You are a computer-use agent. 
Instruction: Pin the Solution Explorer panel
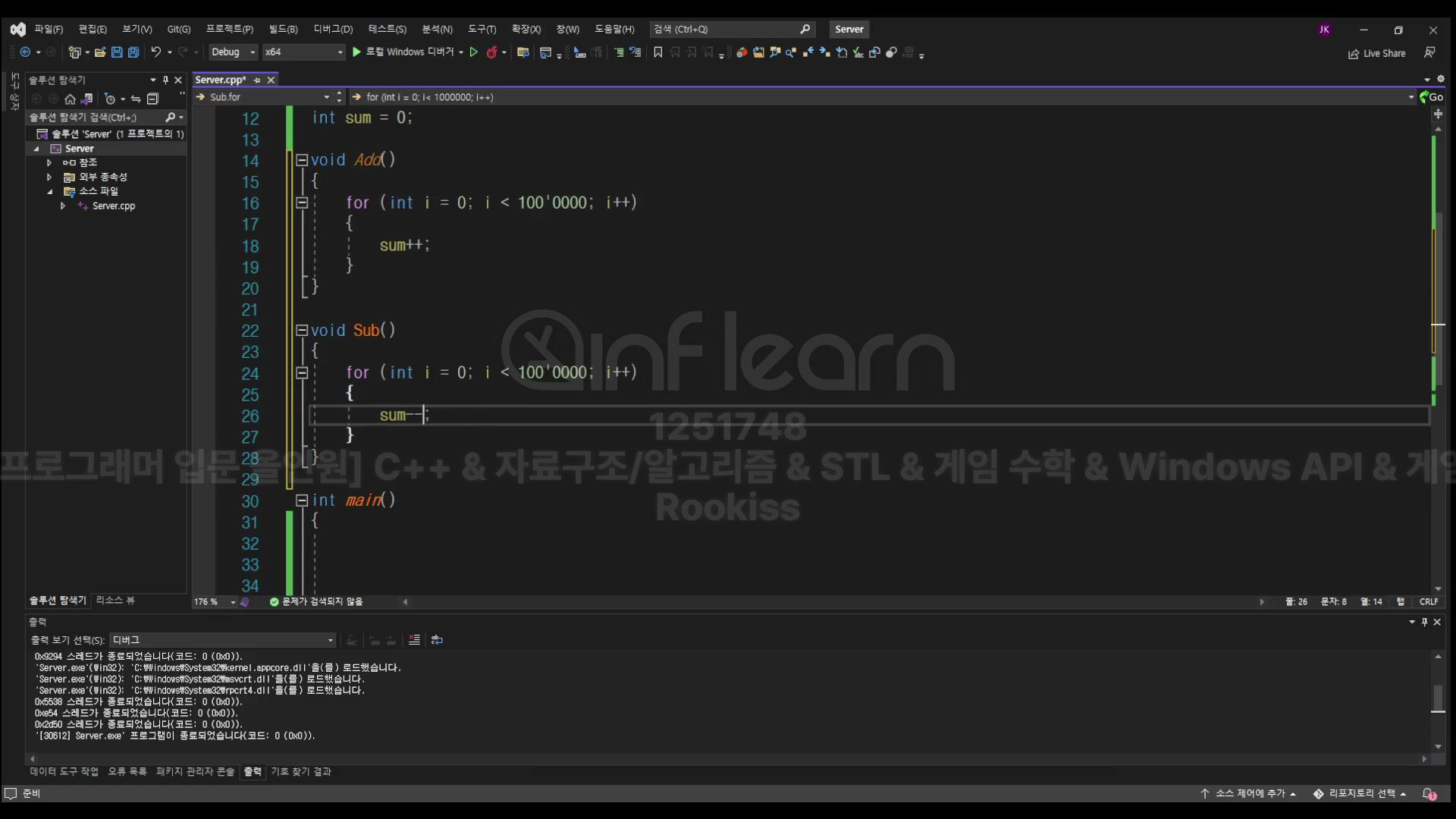click(165, 80)
